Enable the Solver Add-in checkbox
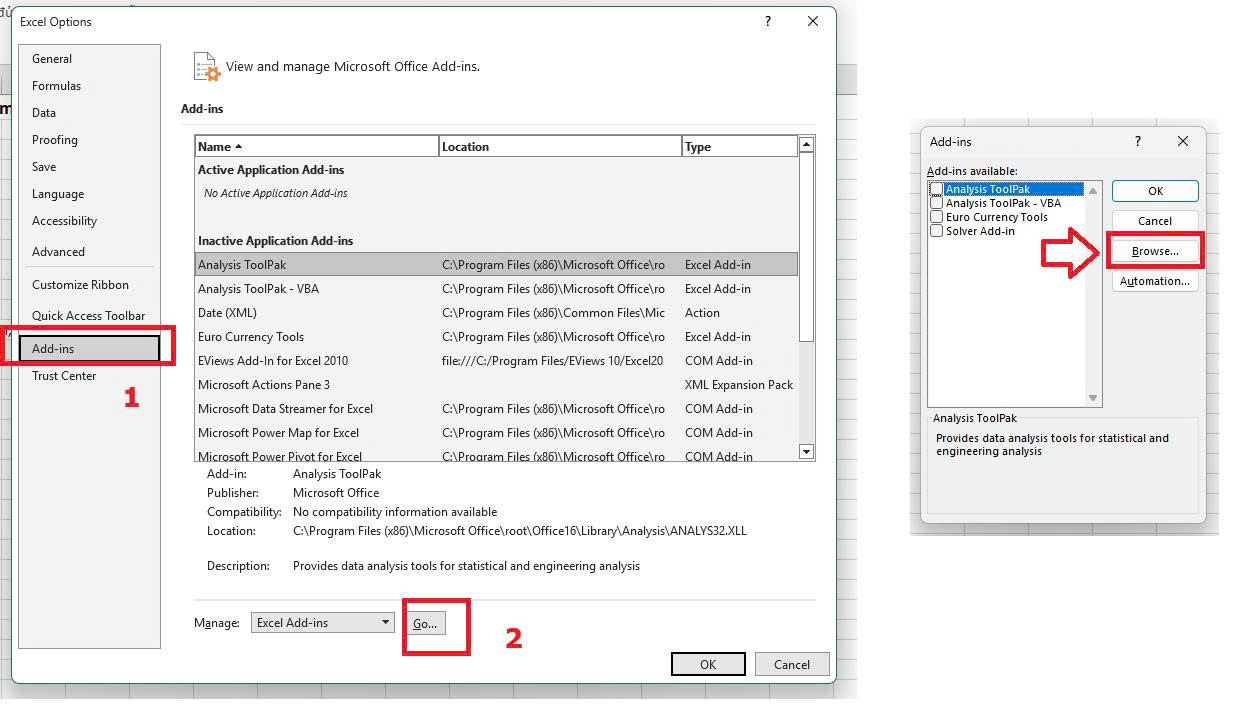Image resolution: width=1240 pixels, height=706 pixels. 936,231
